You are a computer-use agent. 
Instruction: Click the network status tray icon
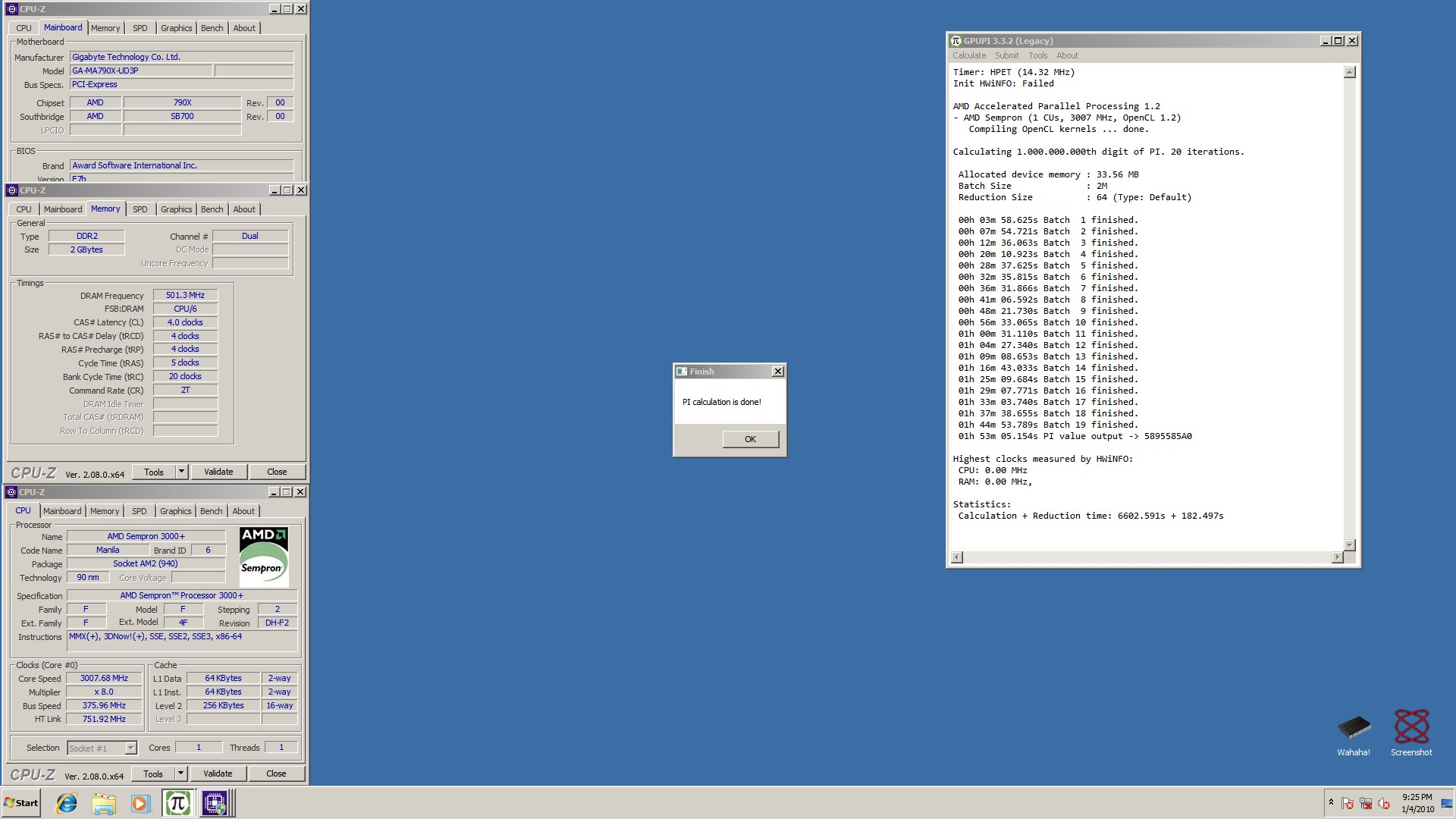(x=1366, y=803)
